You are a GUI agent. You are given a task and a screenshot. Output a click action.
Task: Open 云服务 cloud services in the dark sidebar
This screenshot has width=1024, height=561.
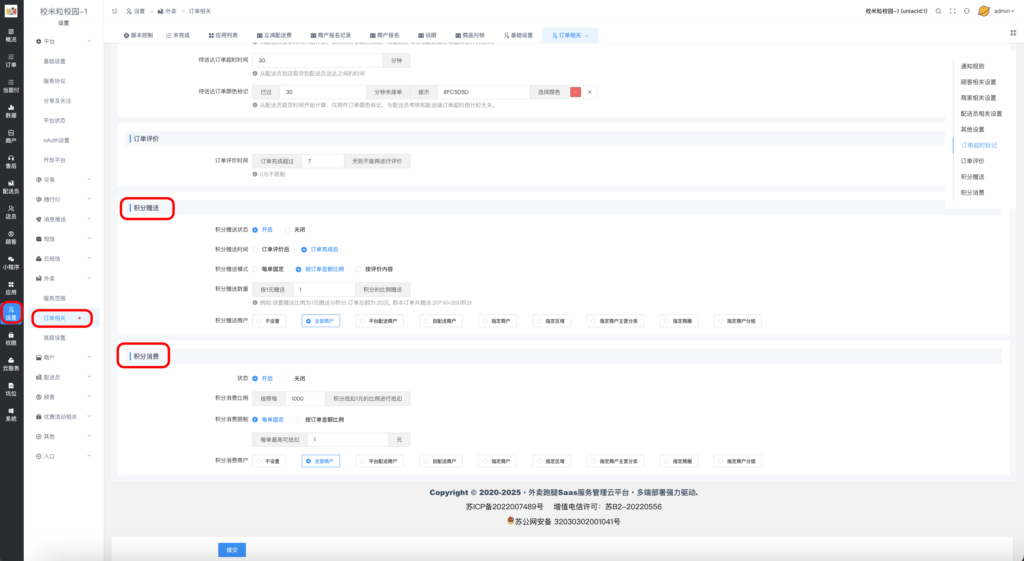point(11,364)
